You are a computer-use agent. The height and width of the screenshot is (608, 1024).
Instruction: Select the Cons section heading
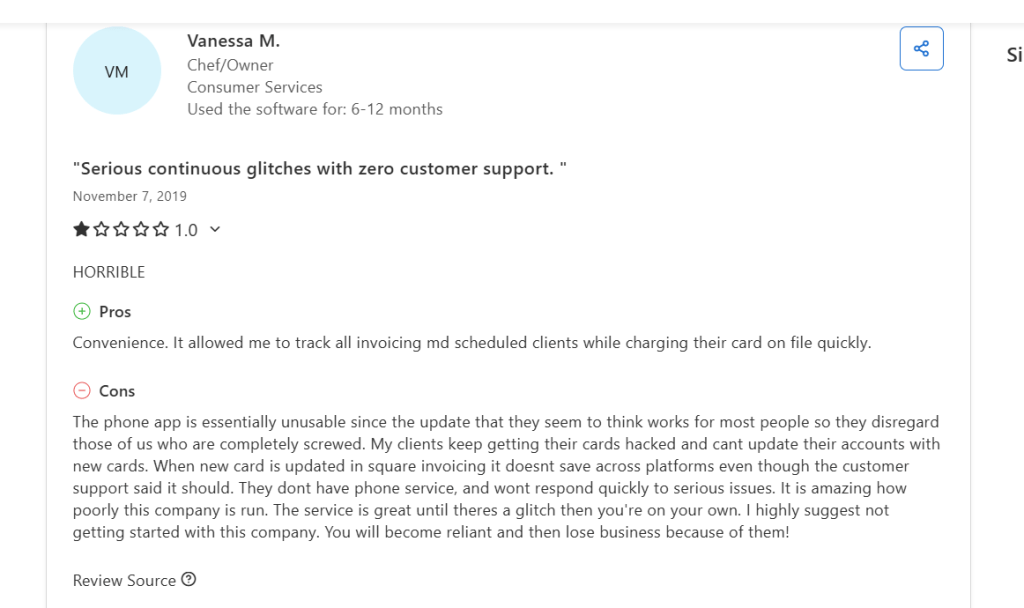117,391
